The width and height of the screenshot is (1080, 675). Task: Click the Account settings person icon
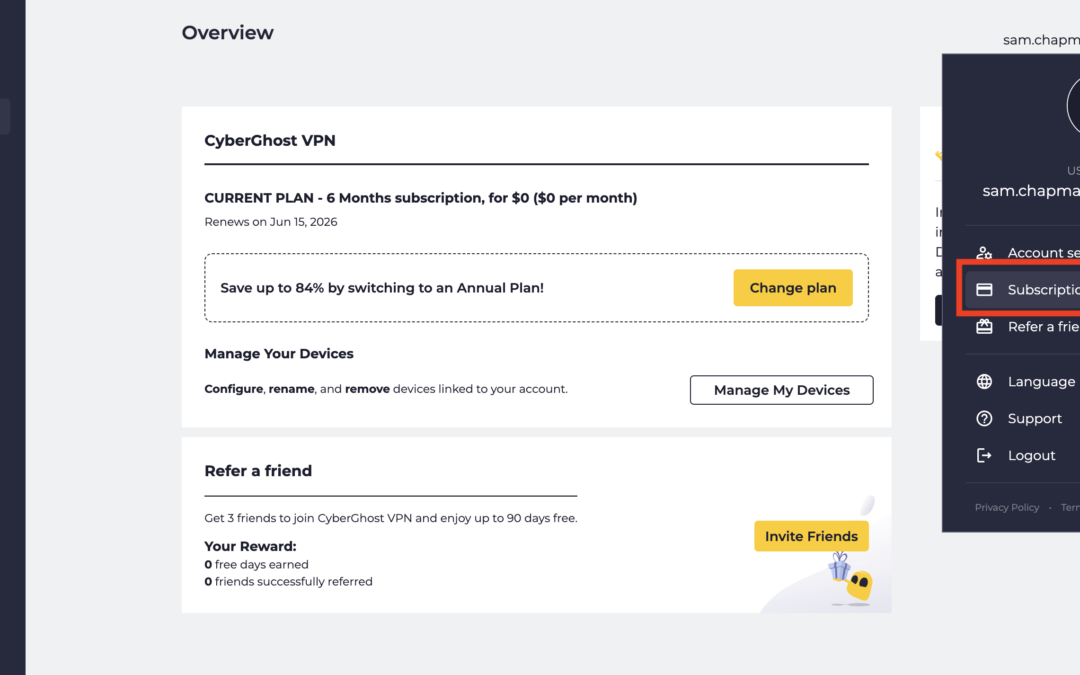tap(984, 253)
